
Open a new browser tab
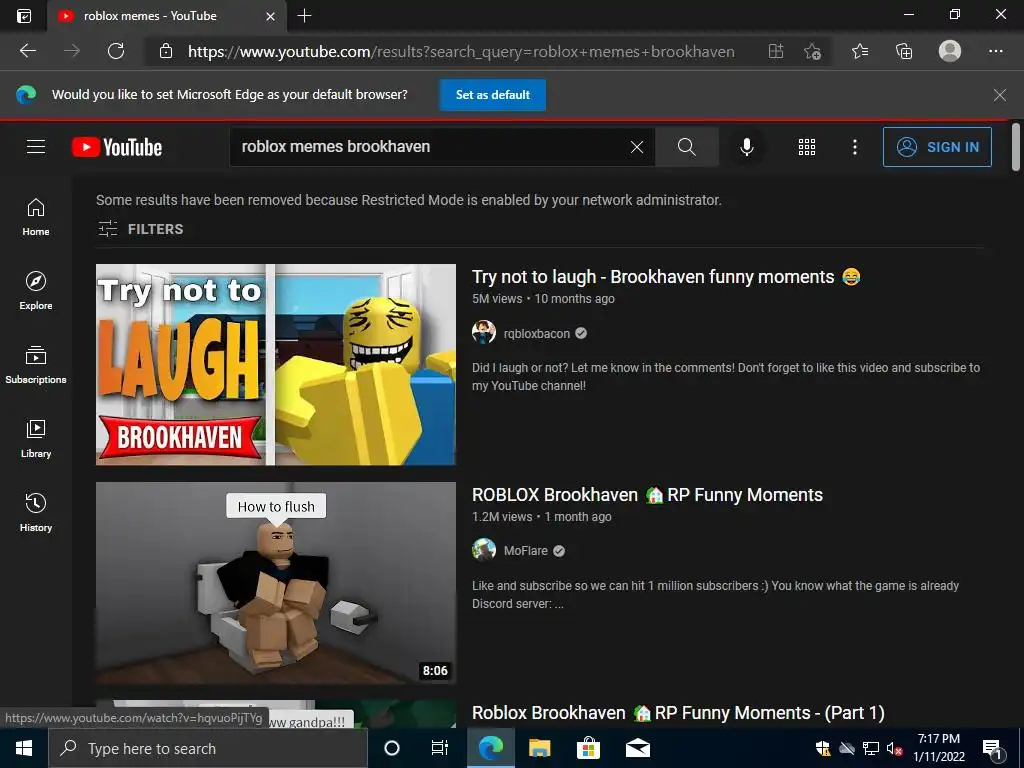point(304,16)
